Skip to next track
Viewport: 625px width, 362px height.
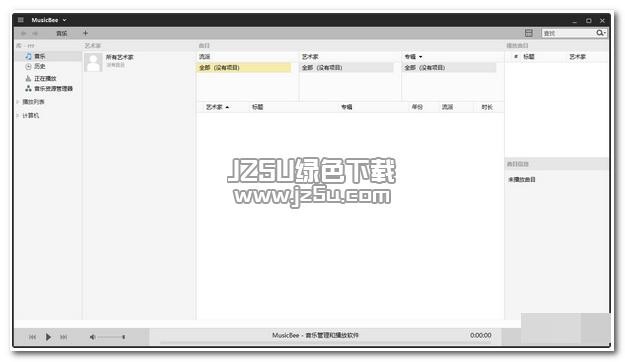63,337
